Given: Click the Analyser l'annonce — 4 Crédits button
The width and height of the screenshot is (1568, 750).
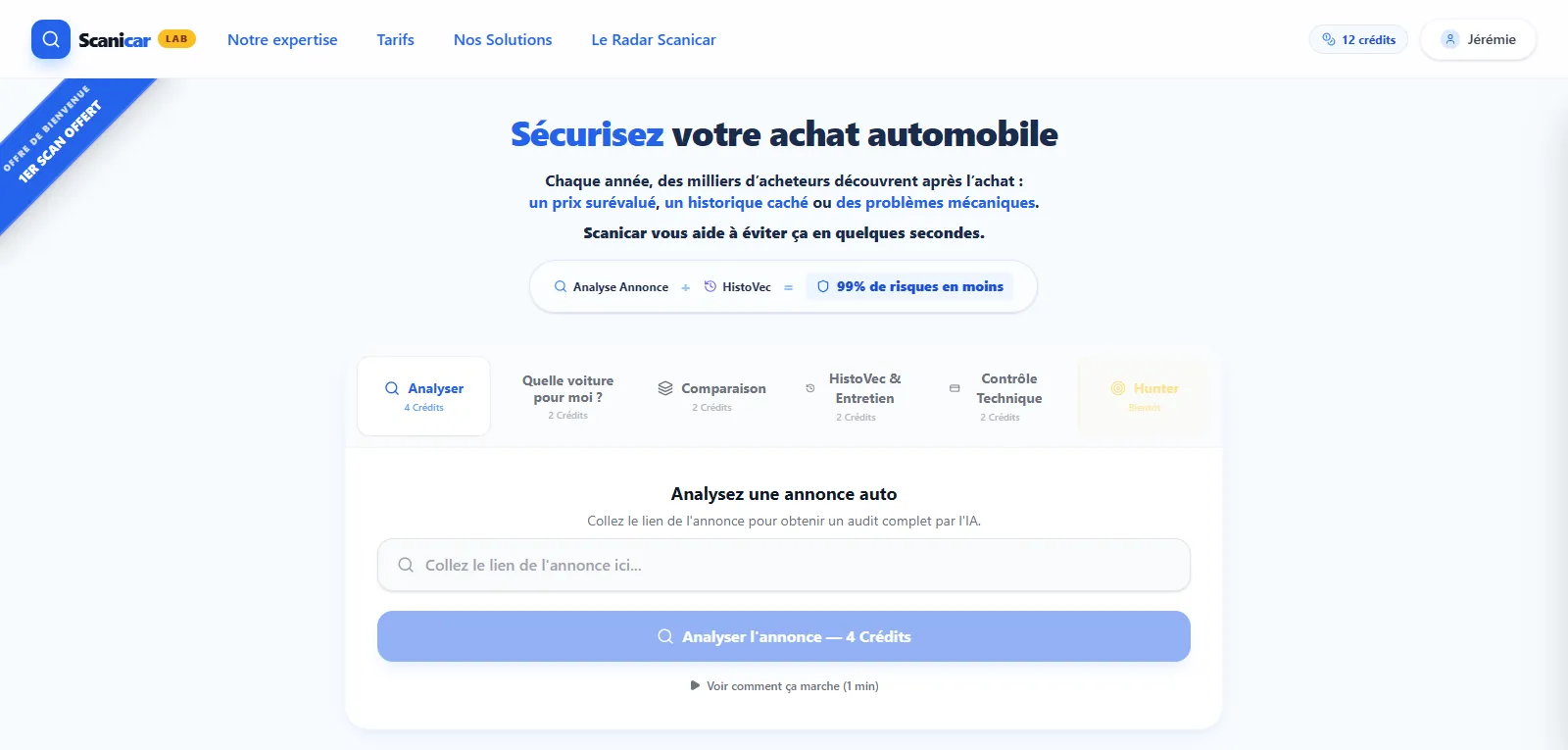Looking at the screenshot, I should (x=783, y=636).
